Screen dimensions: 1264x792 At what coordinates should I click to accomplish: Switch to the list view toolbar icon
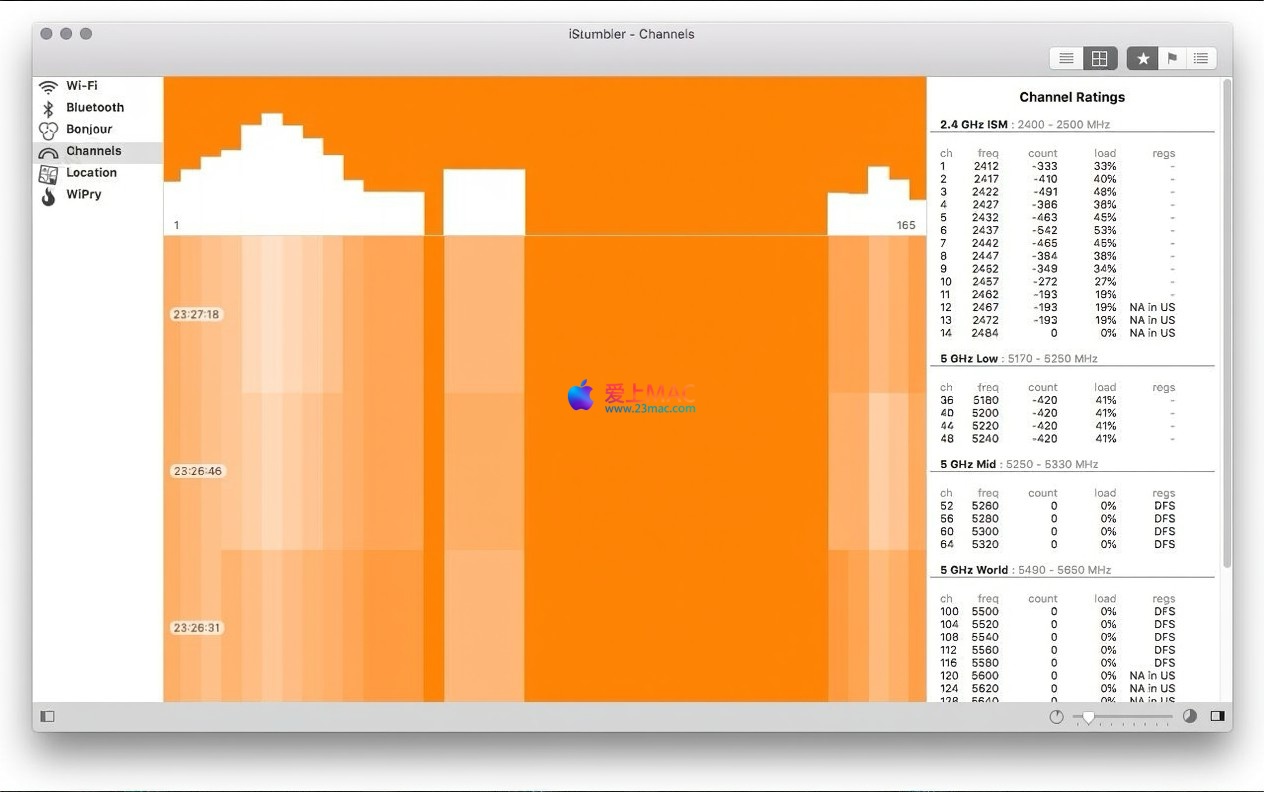click(x=1066, y=59)
